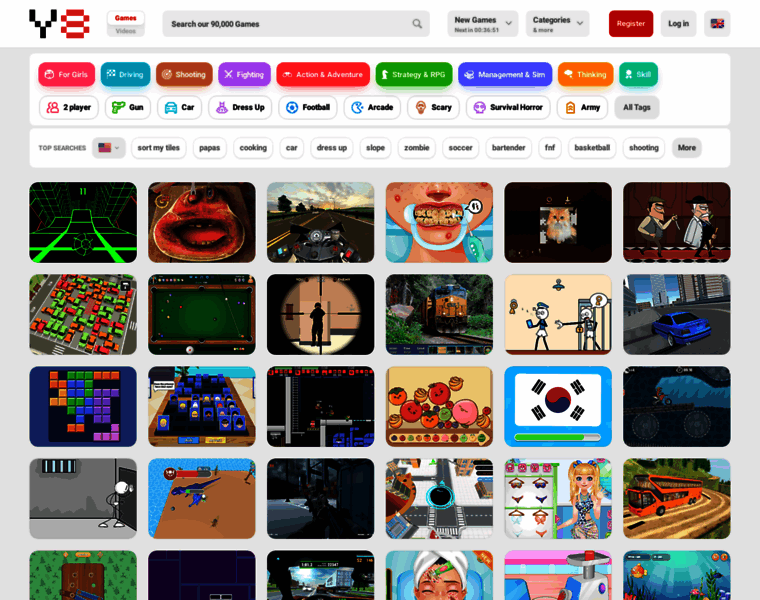Open the Thinking category
760x600 pixels.
tap(585, 75)
